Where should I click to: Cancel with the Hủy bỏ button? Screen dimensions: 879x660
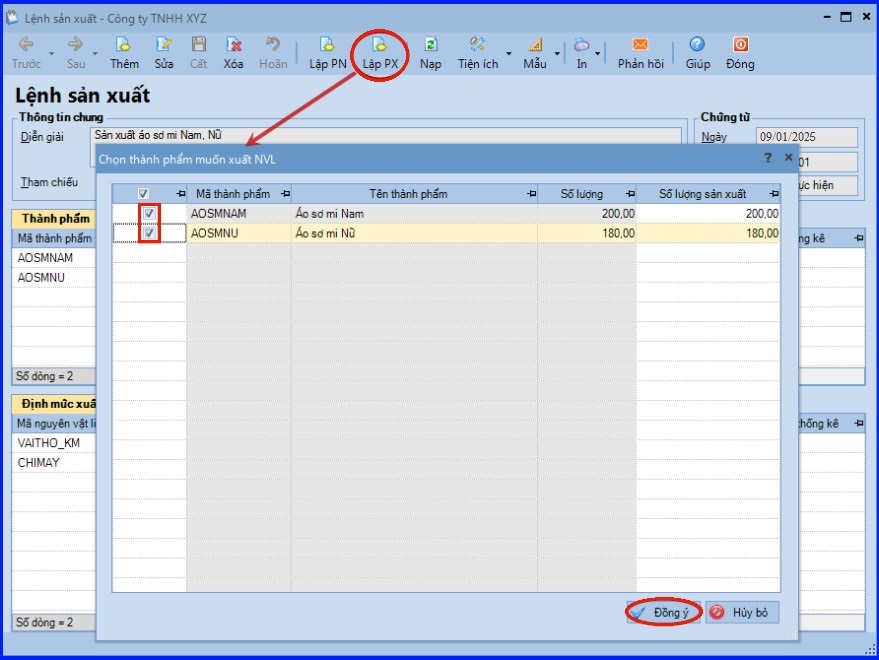coord(741,612)
